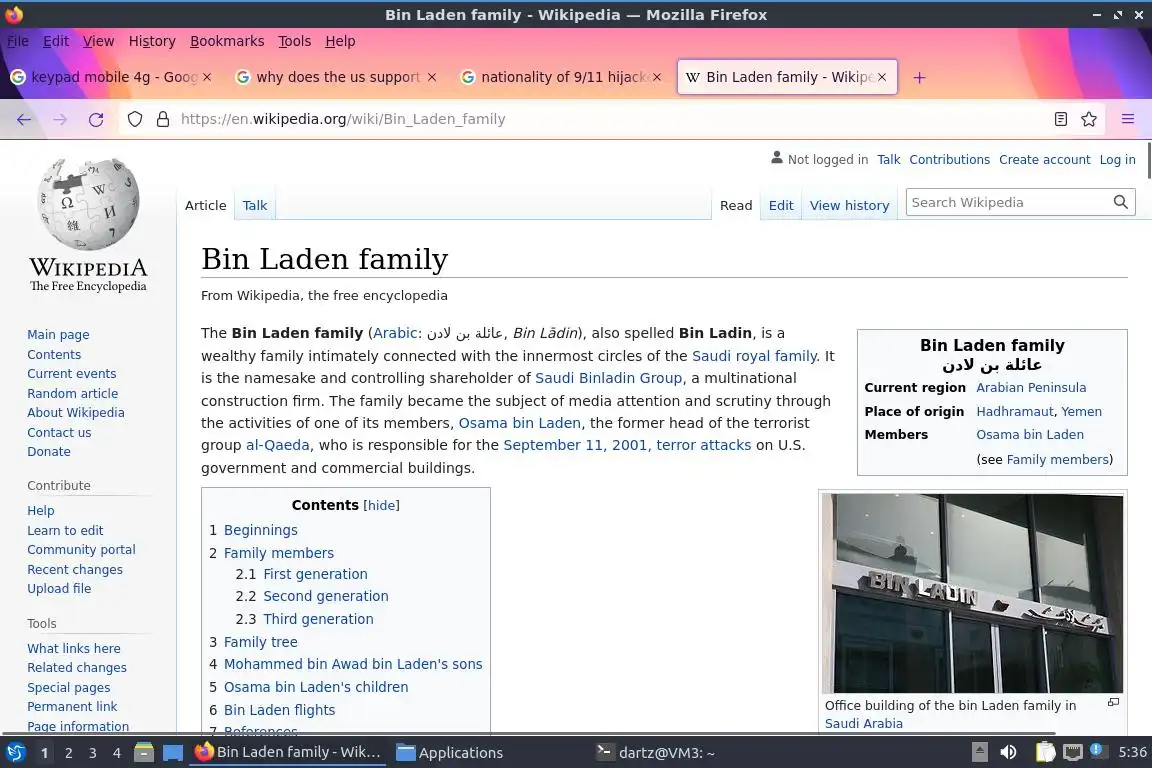Screen dimensions: 1152x768
Task: Open the Edit menu in the menu bar
Action: tap(56, 41)
